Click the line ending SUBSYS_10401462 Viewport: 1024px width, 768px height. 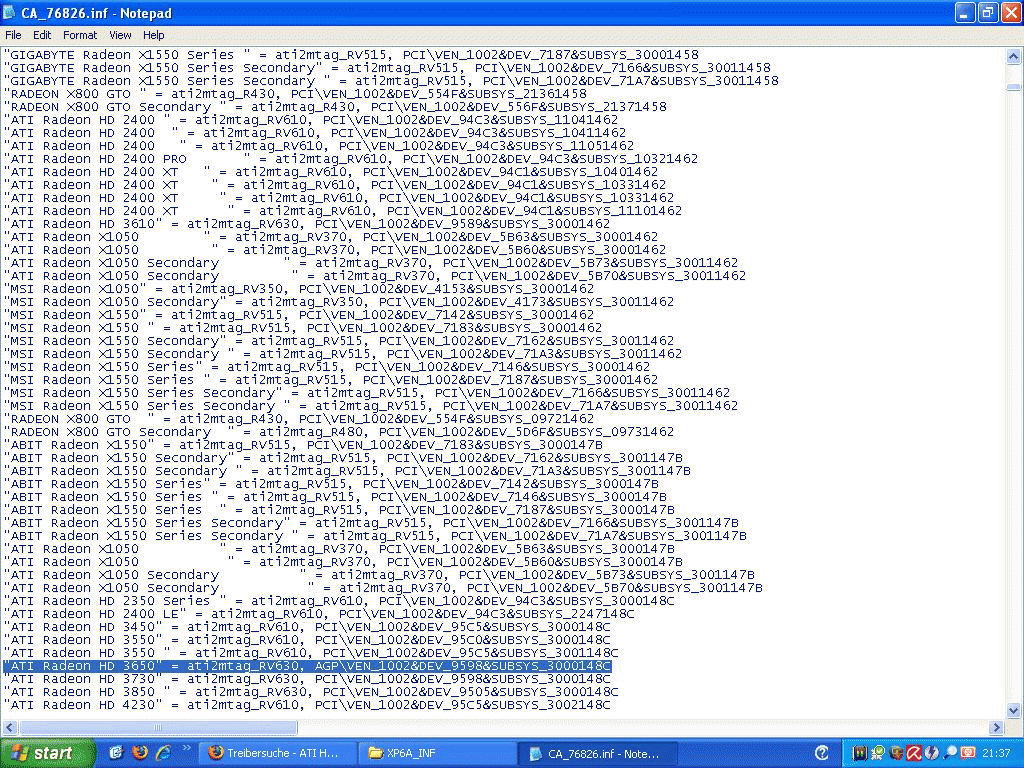[332, 172]
